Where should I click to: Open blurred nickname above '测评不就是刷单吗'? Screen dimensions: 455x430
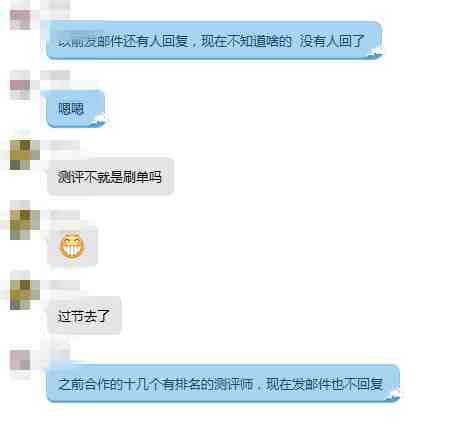65,145
